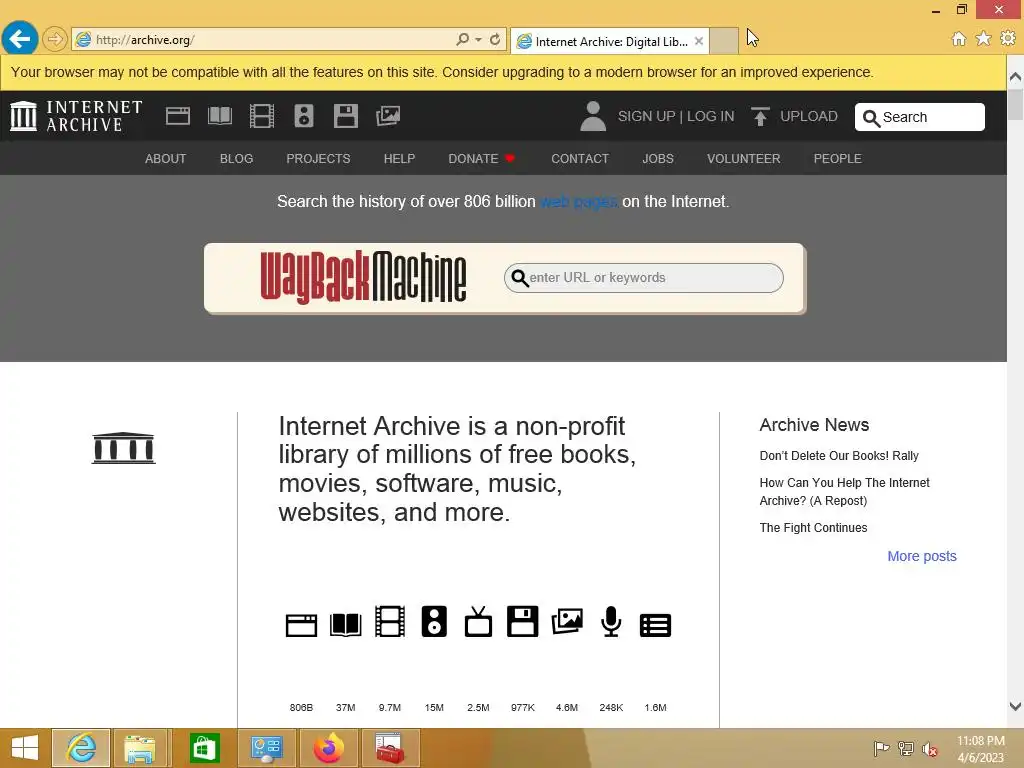This screenshot has width=1024, height=768.
Task: Open the Images icon above 4.6M
Action: click(567, 621)
